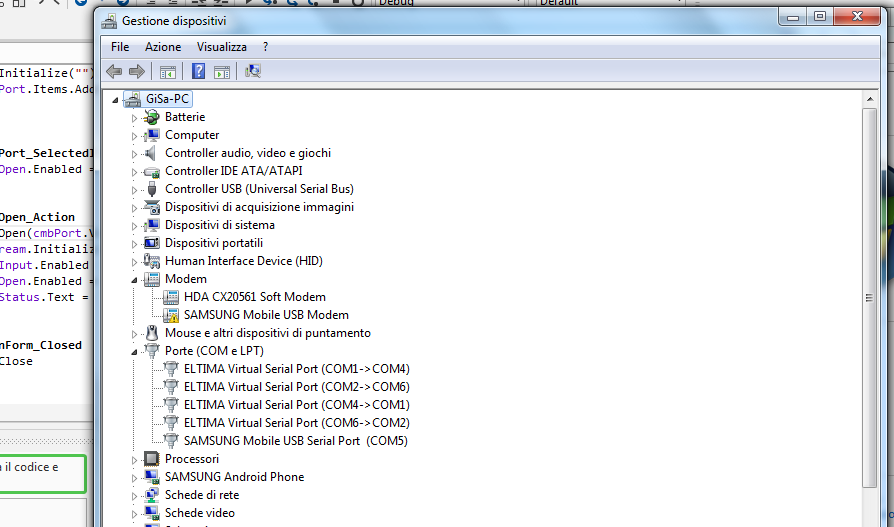894x527 pixels.
Task: Collapse the GiSa-PC root node
Action: pos(115,100)
